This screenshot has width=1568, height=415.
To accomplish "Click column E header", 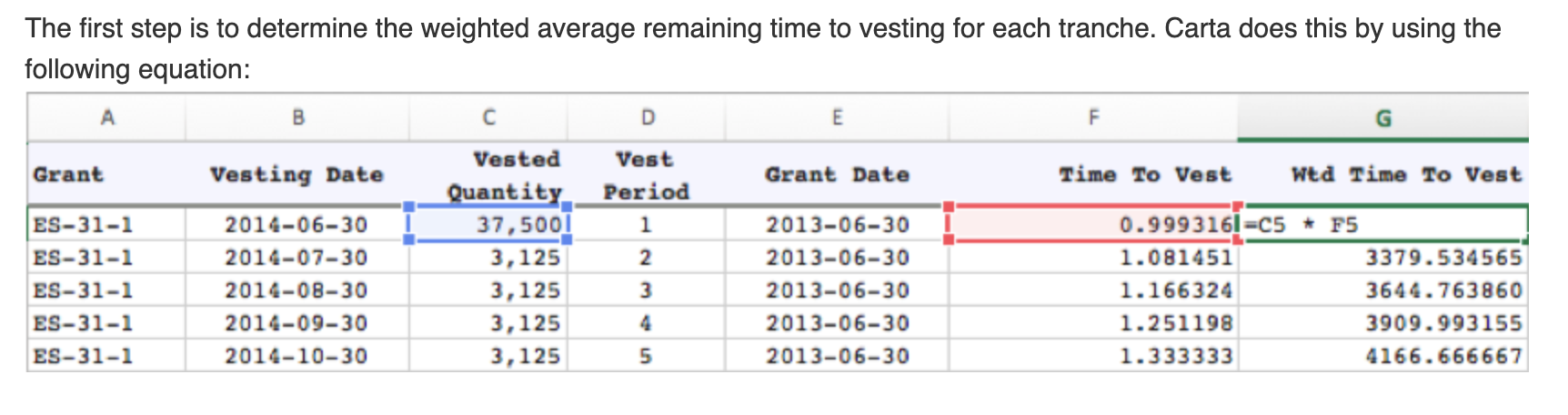I will pos(837,117).
